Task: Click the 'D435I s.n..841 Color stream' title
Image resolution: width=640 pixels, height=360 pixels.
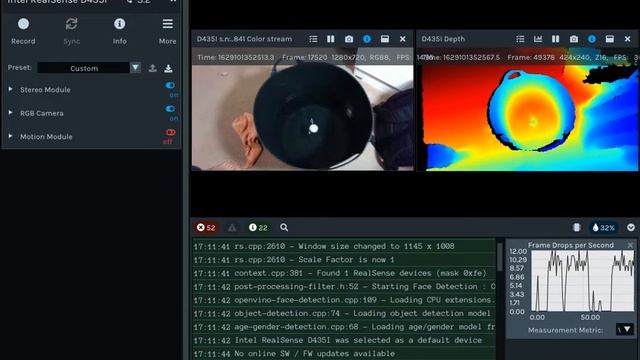Action: 244,39
